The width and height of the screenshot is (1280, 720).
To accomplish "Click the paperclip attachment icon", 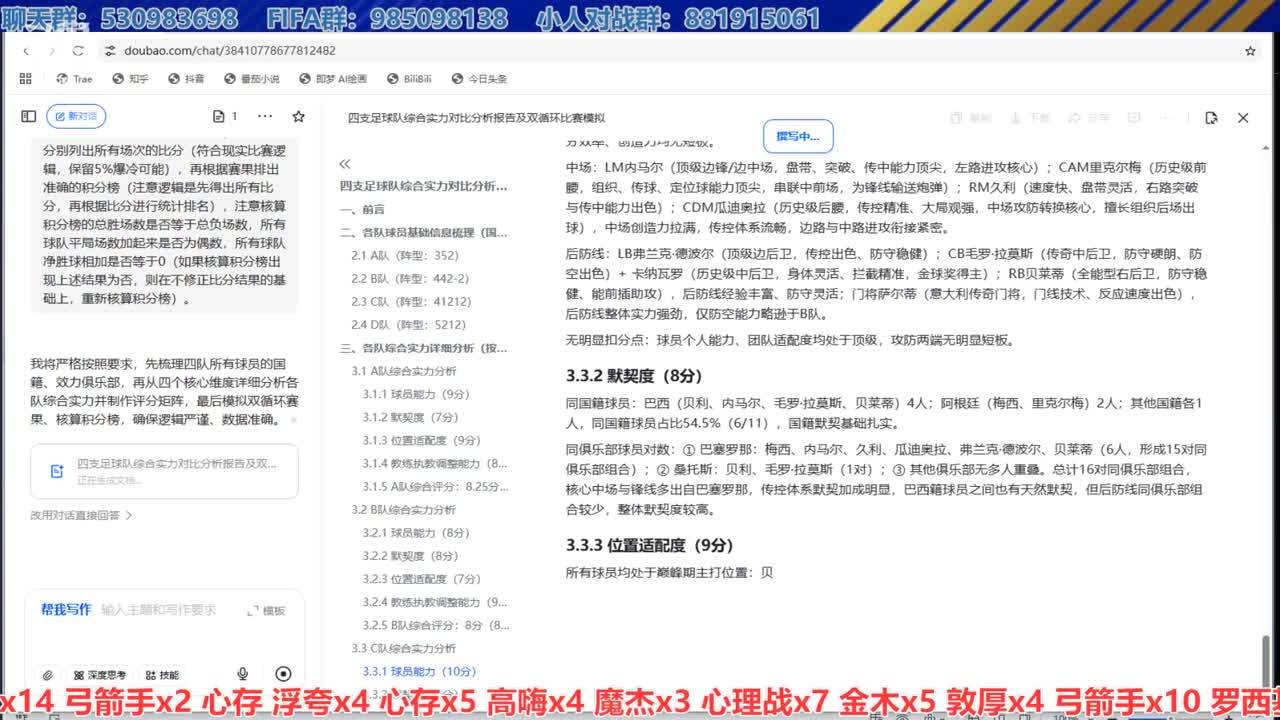I will (x=47, y=675).
